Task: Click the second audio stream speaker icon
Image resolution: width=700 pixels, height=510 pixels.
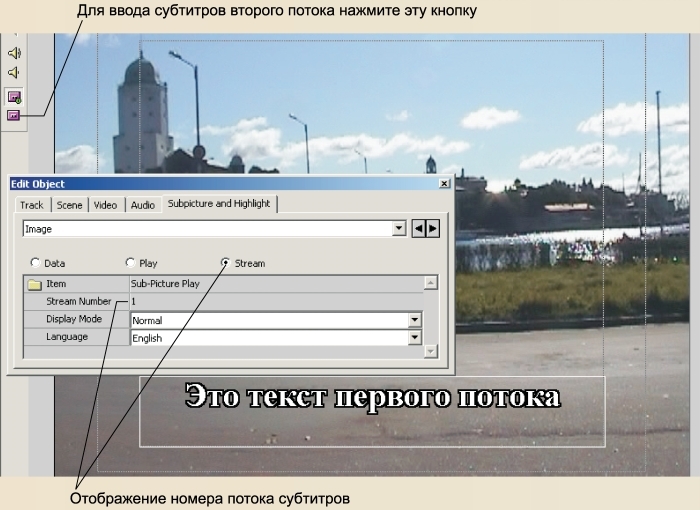Action: [13, 72]
